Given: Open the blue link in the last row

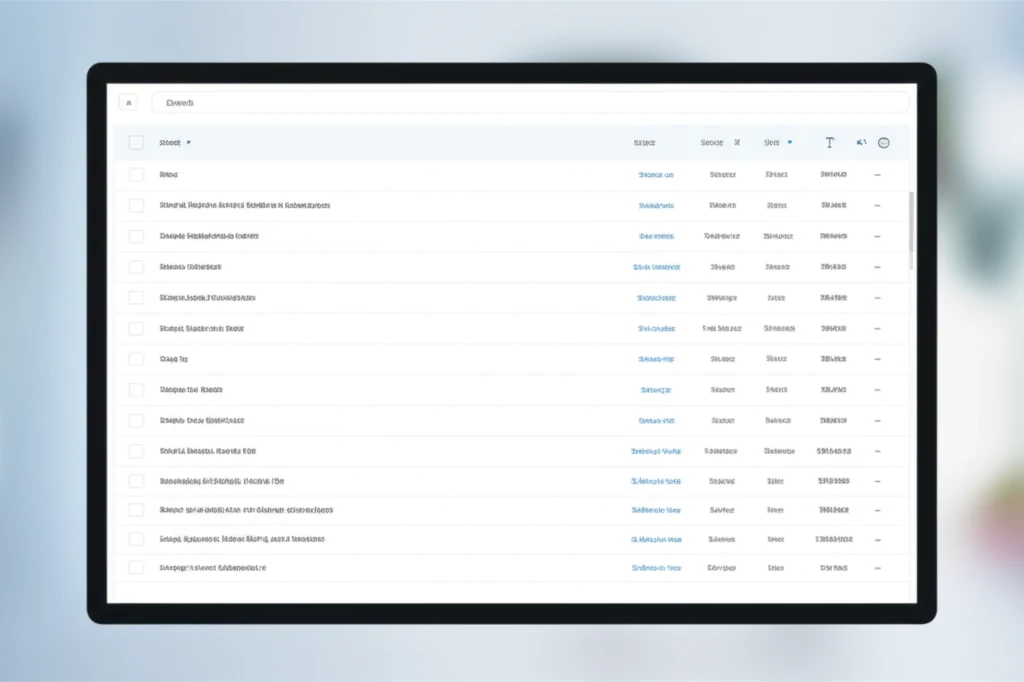Looking at the screenshot, I should coord(656,568).
